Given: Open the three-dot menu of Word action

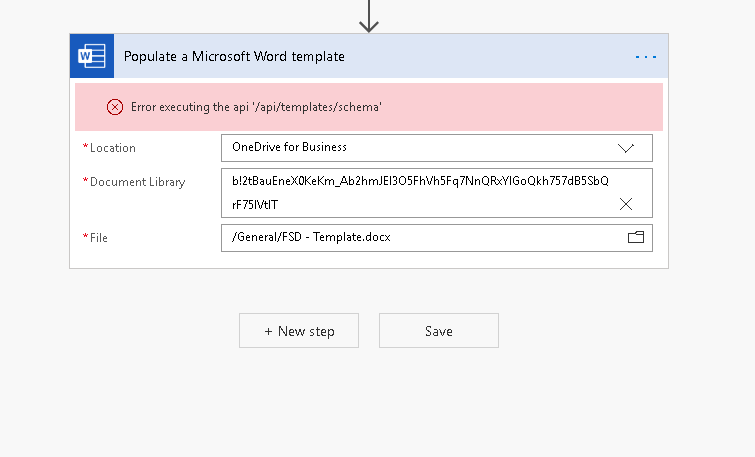Looking at the screenshot, I should (646, 57).
